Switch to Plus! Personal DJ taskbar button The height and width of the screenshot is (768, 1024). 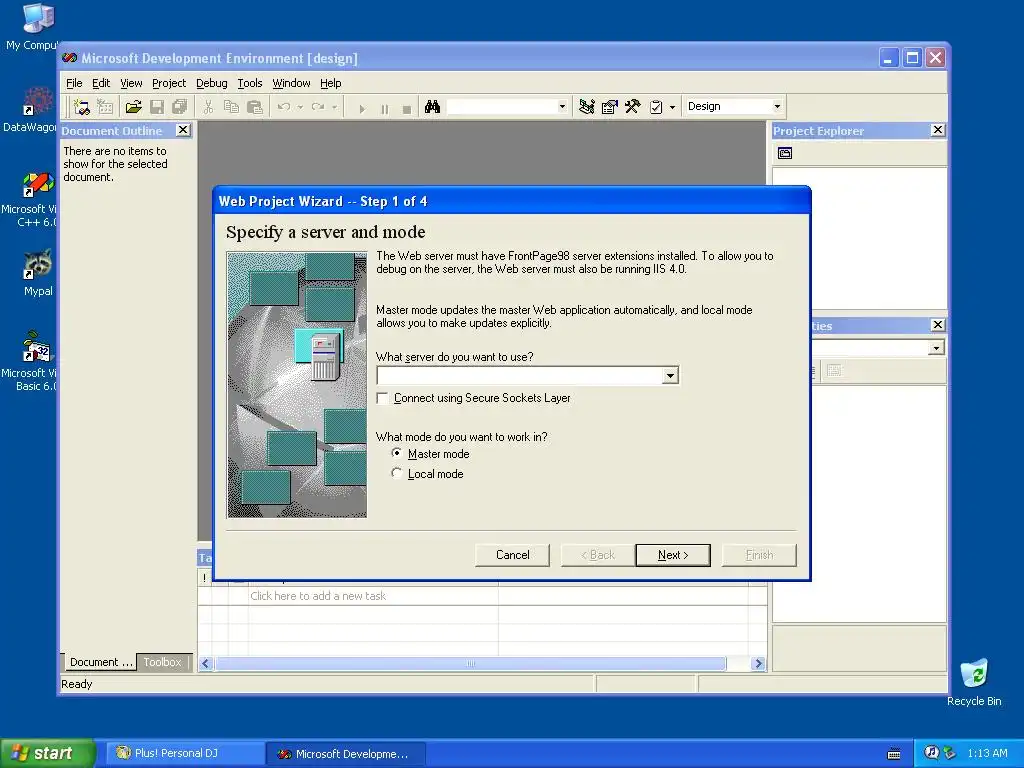(x=184, y=753)
